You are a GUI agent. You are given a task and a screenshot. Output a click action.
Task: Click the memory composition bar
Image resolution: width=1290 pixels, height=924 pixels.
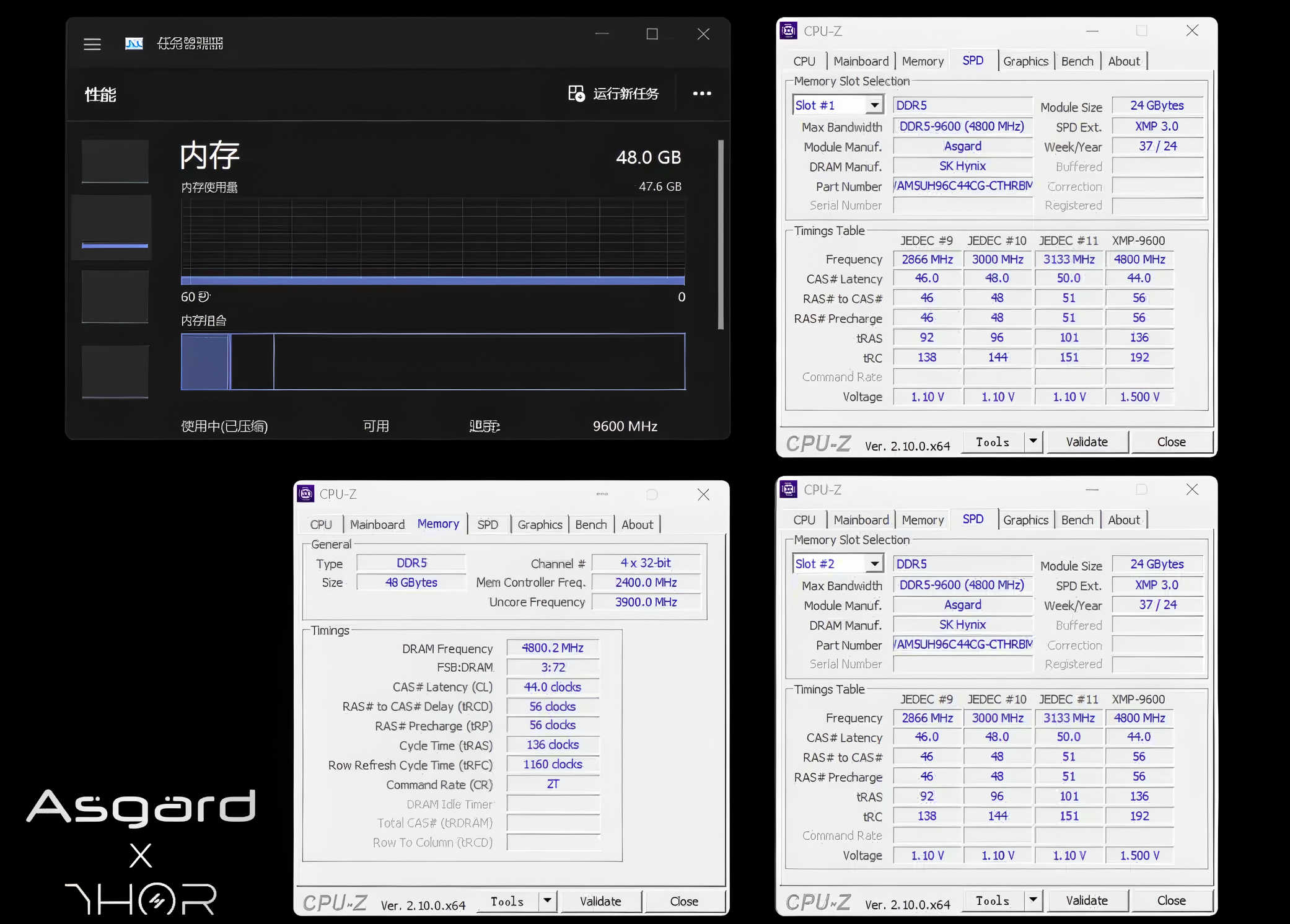pyautogui.click(x=433, y=362)
